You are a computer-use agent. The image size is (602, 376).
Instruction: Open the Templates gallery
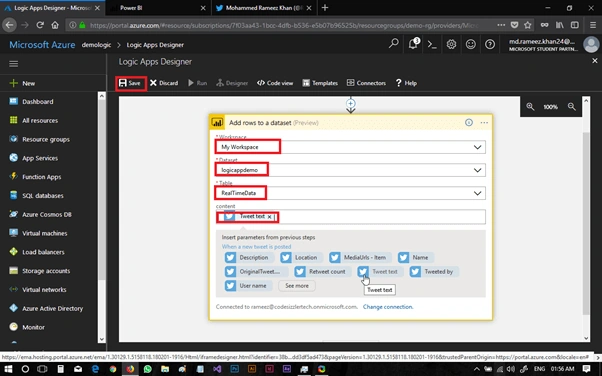point(320,83)
